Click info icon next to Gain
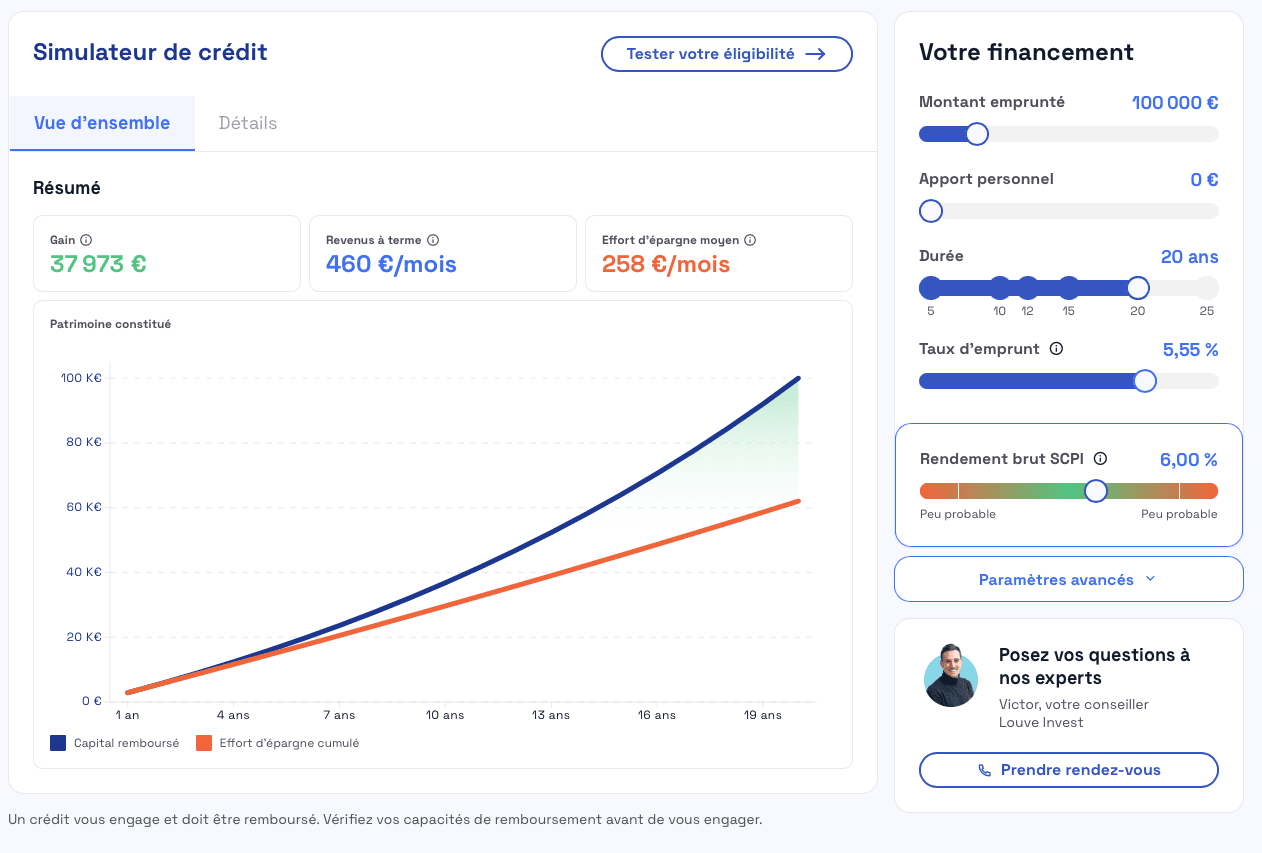 pyautogui.click(x=86, y=240)
